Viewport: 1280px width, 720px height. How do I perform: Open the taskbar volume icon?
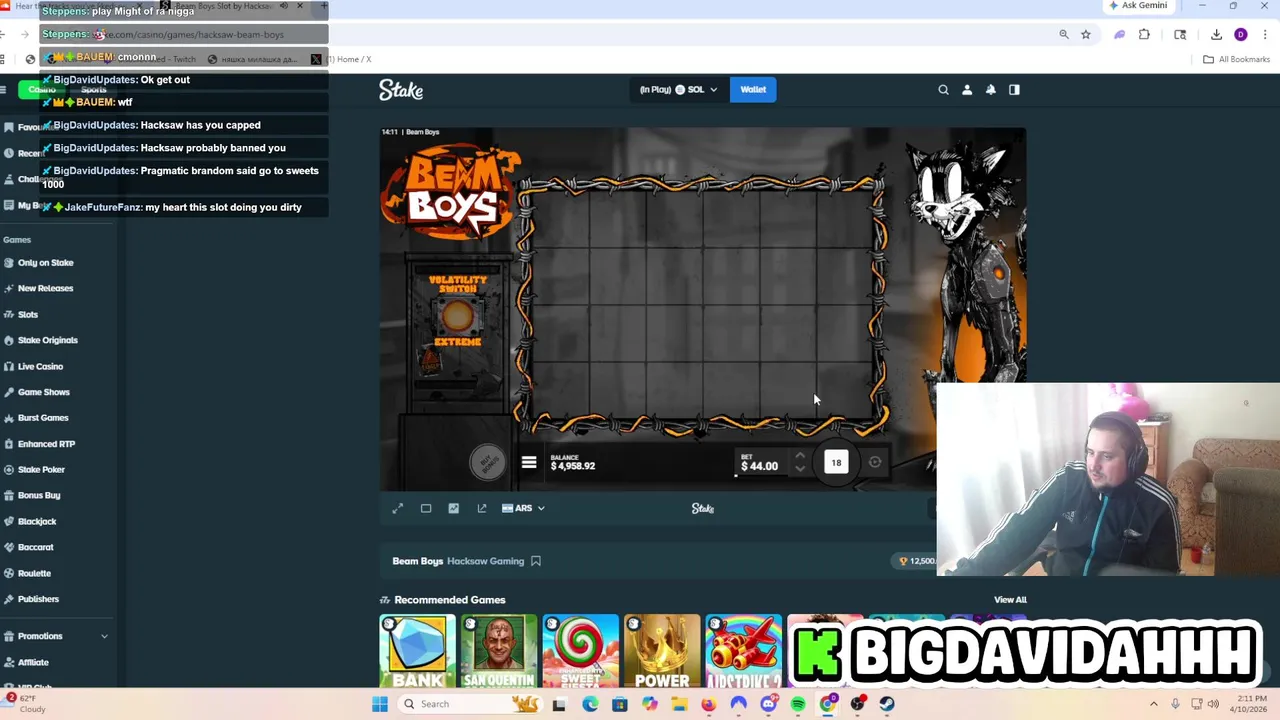click(x=1213, y=704)
